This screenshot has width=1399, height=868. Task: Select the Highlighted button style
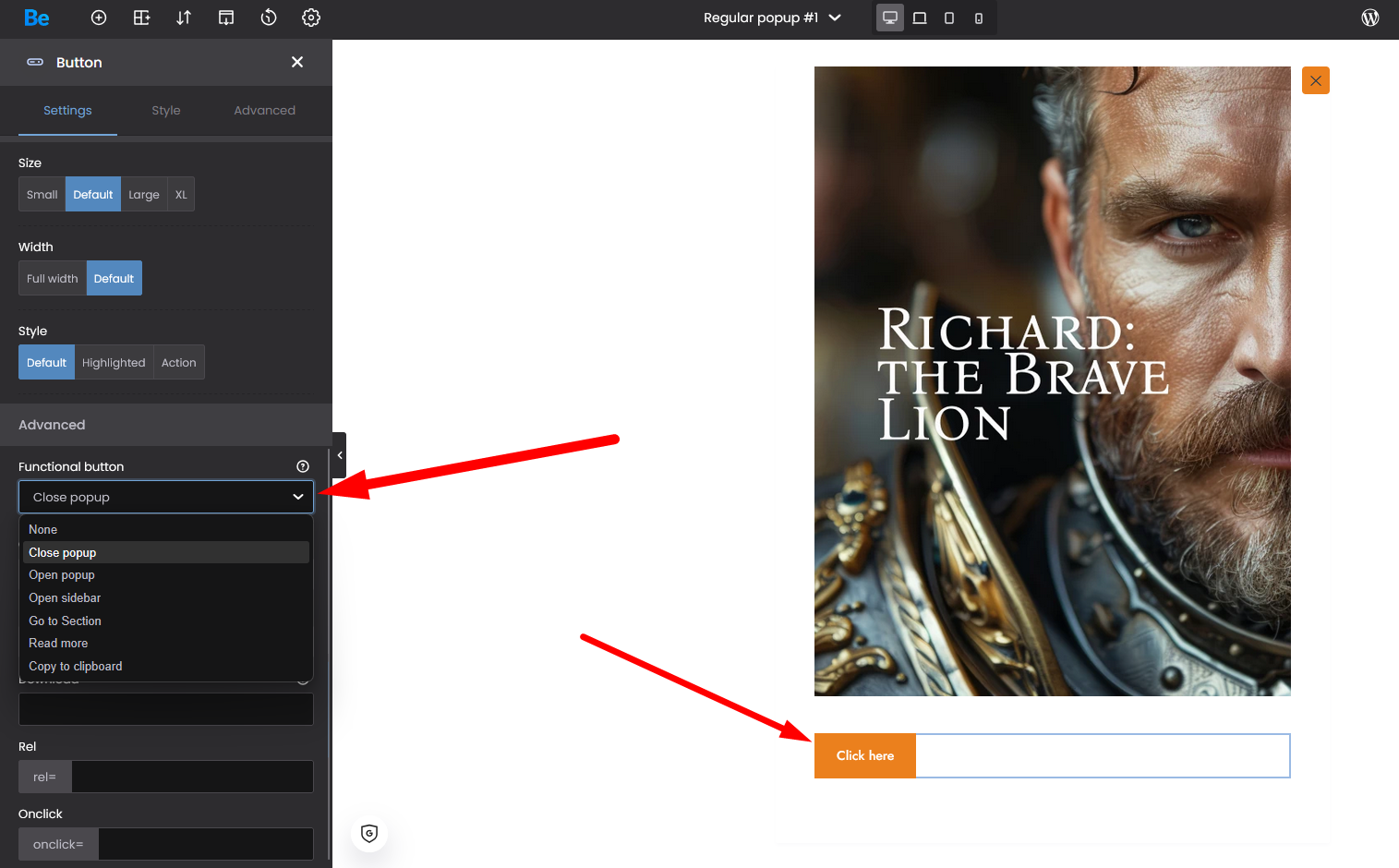[114, 363]
